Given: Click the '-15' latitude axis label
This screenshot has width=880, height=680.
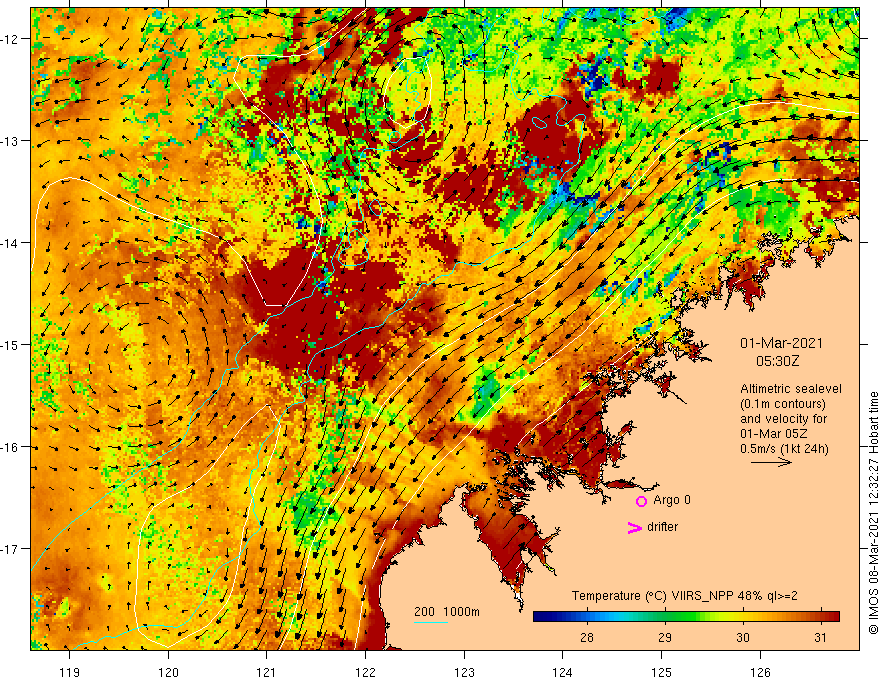Looking at the screenshot, I should [10, 344].
